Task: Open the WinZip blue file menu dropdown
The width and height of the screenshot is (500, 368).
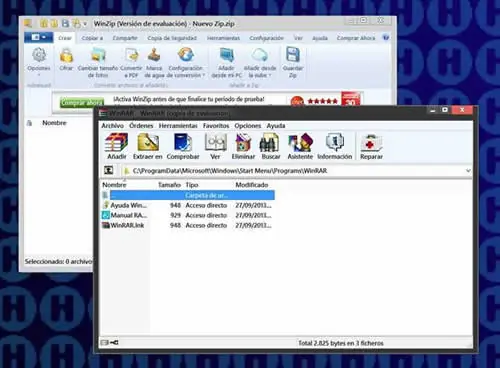Action: click(x=39, y=37)
